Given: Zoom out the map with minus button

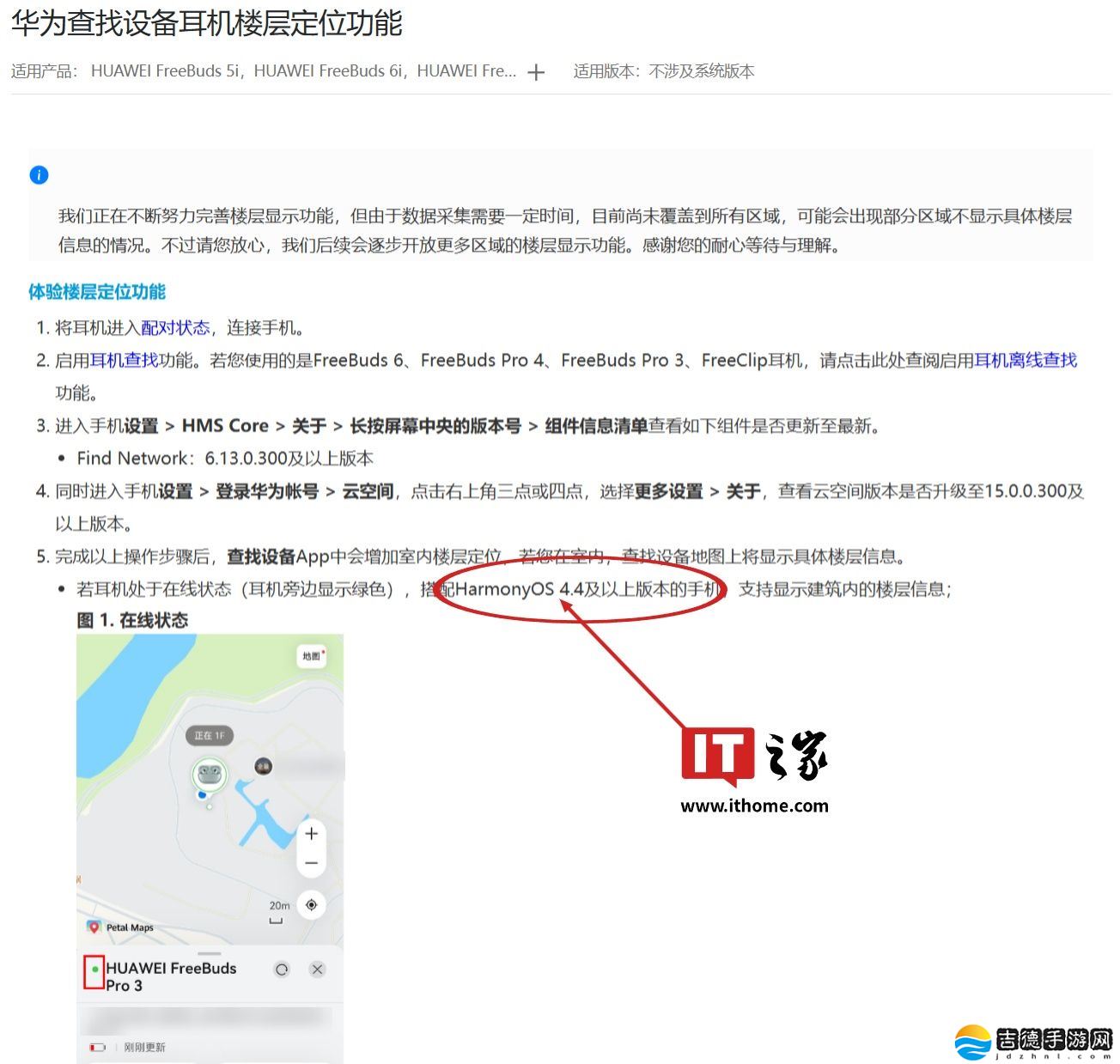Looking at the screenshot, I should pyautogui.click(x=311, y=863).
